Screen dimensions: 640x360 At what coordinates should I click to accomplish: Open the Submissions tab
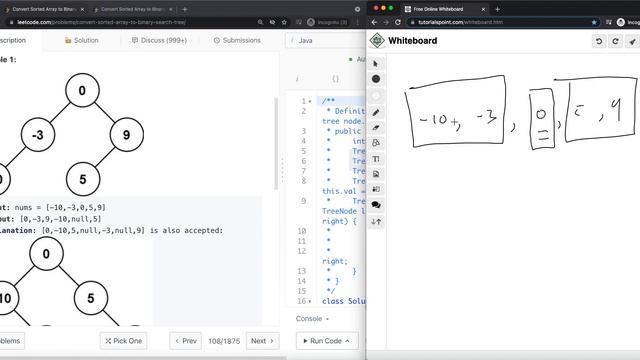tap(237, 40)
